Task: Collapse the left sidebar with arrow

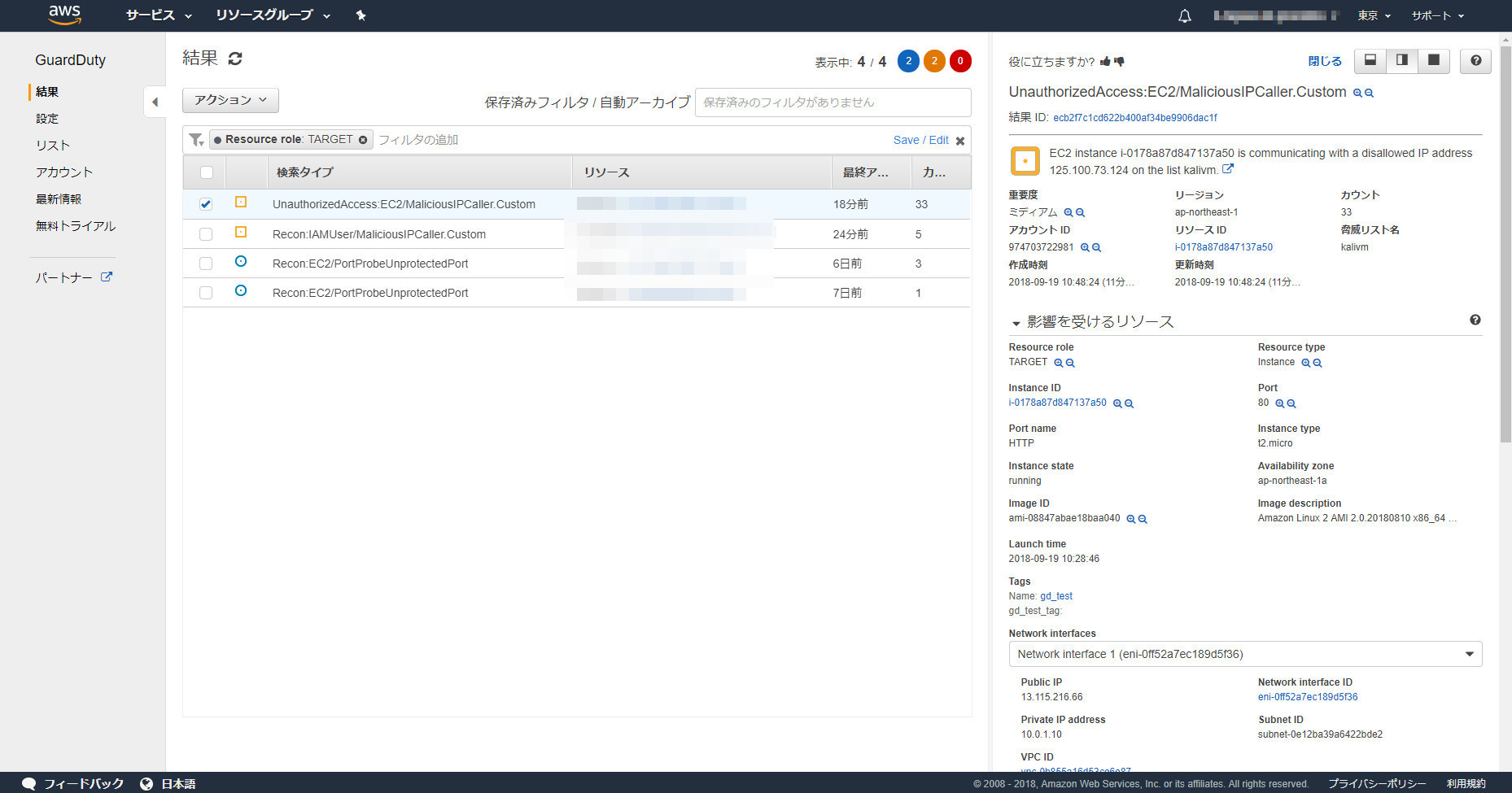Action: [155, 102]
